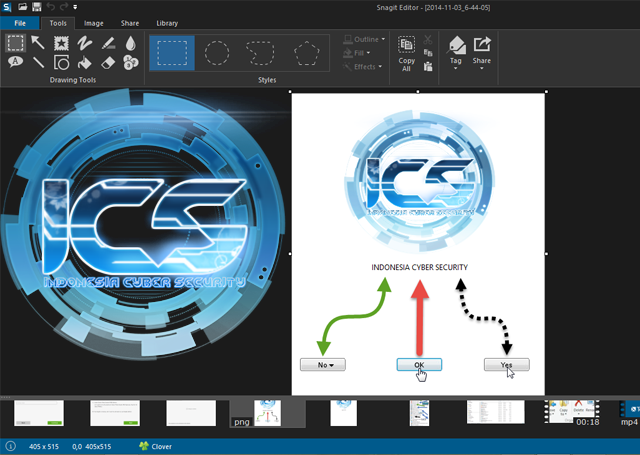Select the Arrow drawing tool
Screen dimensions: 640x455
(x=38, y=43)
